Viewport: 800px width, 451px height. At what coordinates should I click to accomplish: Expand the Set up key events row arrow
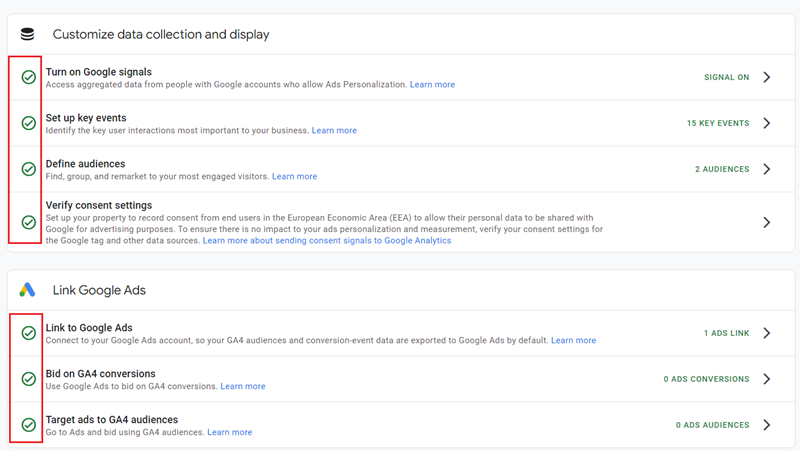click(767, 123)
